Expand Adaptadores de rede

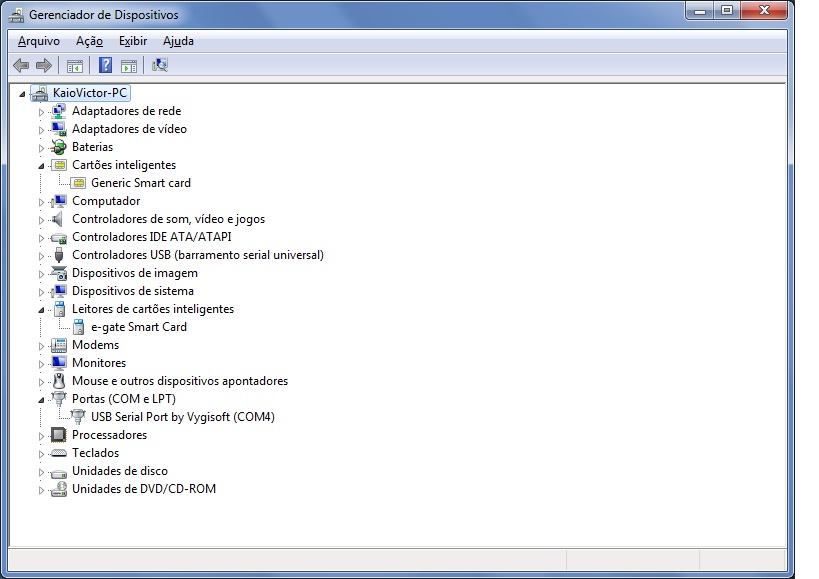coord(41,112)
